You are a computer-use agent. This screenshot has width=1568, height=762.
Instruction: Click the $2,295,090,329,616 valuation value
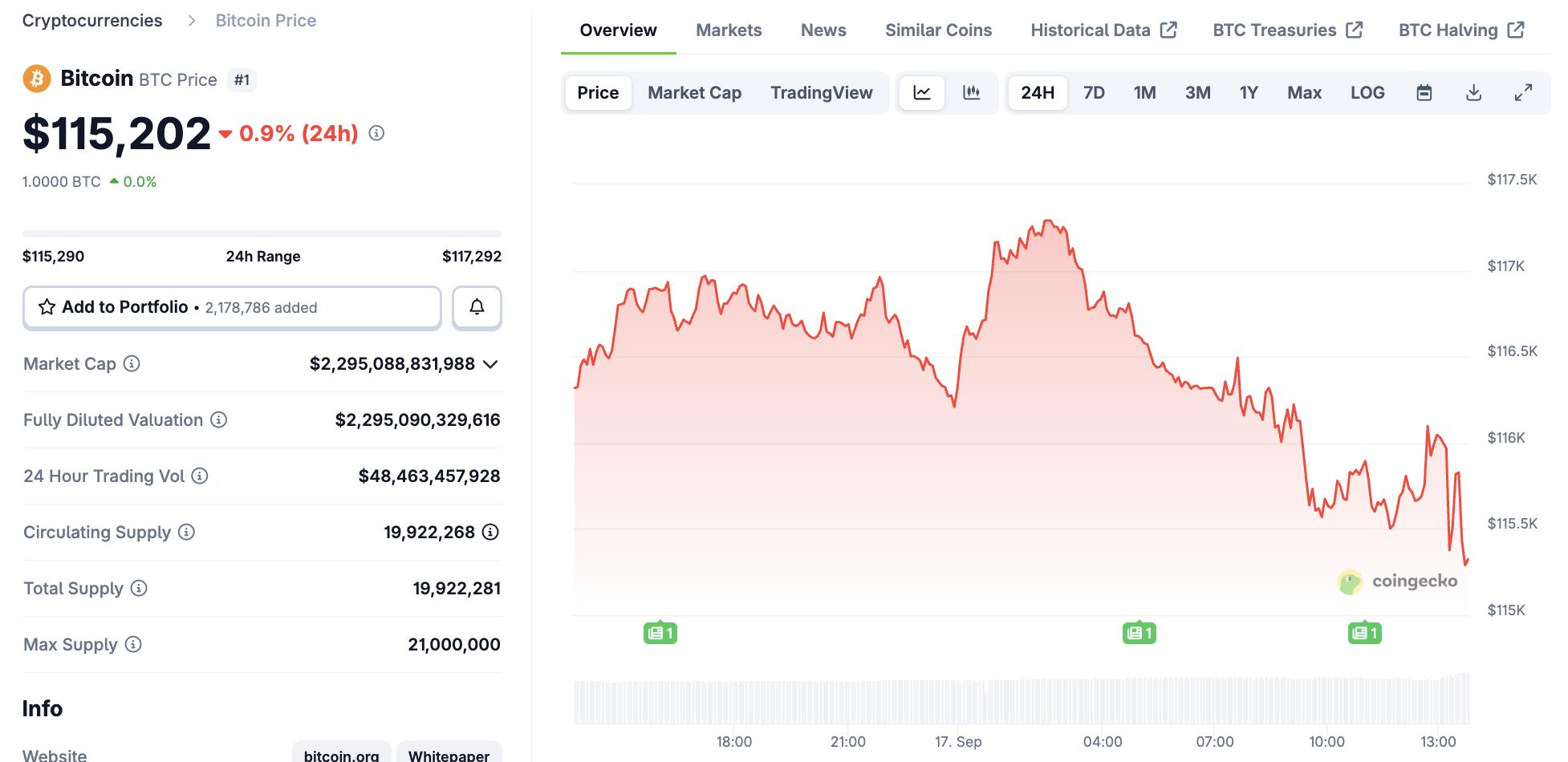(418, 420)
